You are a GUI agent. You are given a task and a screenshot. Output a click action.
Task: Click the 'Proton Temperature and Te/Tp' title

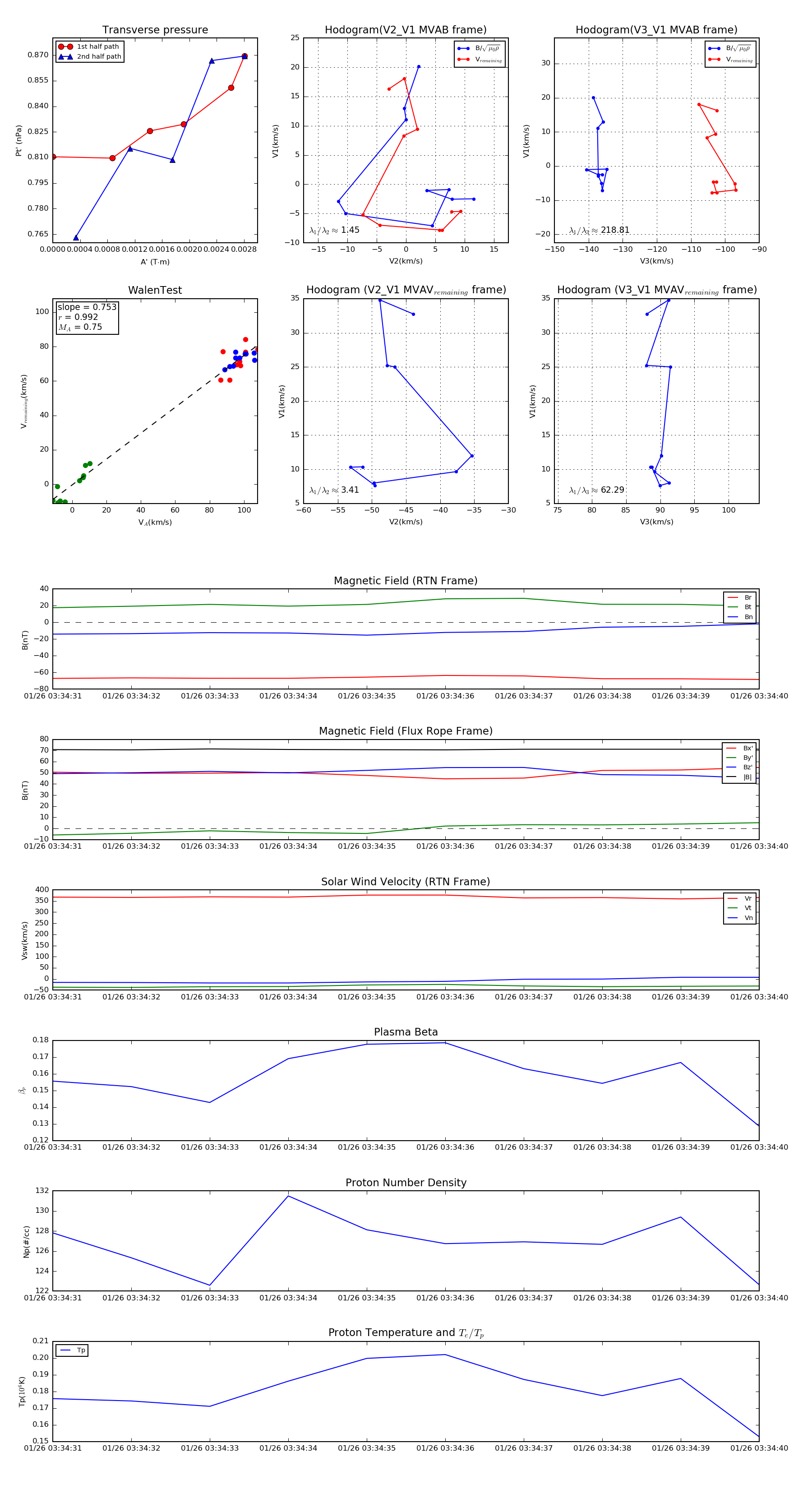pos(406,1333)
